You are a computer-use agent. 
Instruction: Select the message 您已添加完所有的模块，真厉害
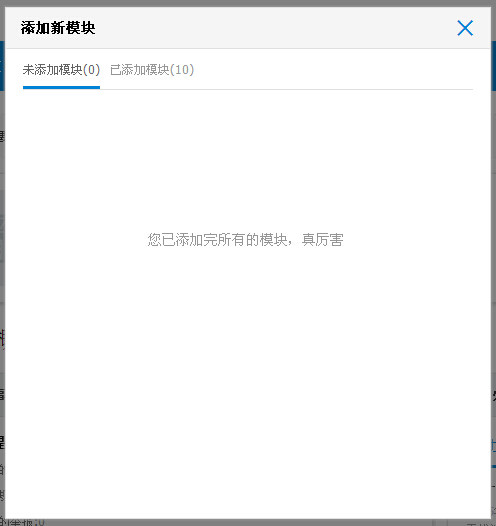245,240
